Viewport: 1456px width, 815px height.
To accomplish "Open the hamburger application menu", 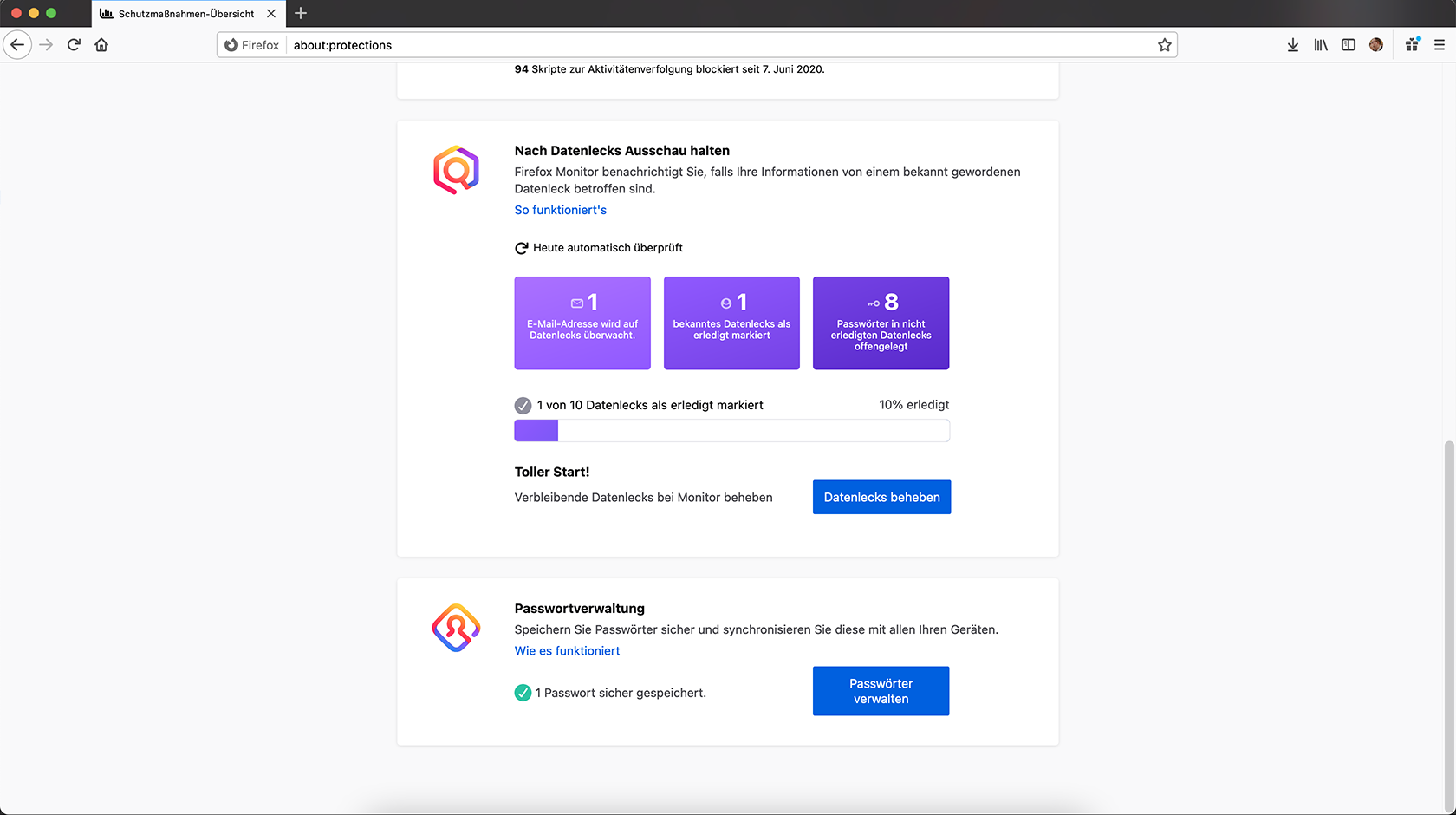I will pyautogui.click(x=1440, y=45).
